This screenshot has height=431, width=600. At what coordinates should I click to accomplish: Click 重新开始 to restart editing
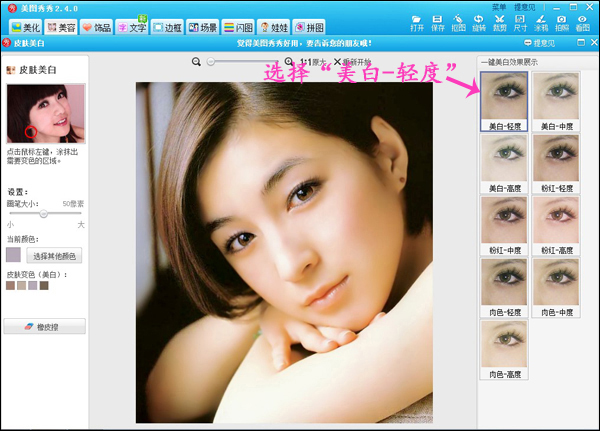(x=338, y=62)
